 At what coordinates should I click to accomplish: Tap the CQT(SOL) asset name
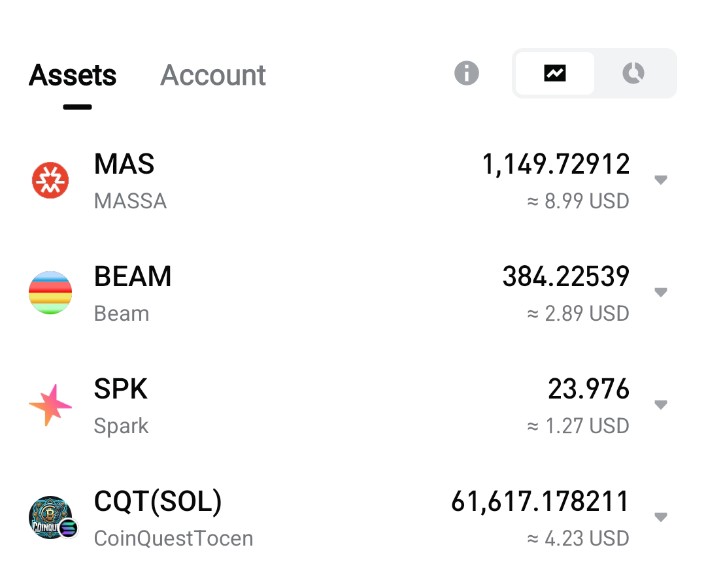click(158, 501)
